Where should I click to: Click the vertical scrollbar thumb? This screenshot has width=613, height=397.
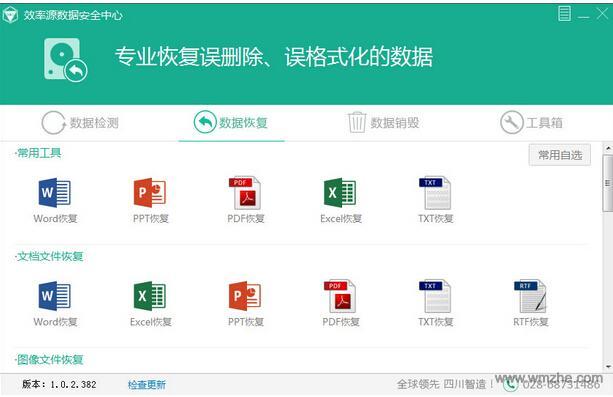[x=608, y=183]
